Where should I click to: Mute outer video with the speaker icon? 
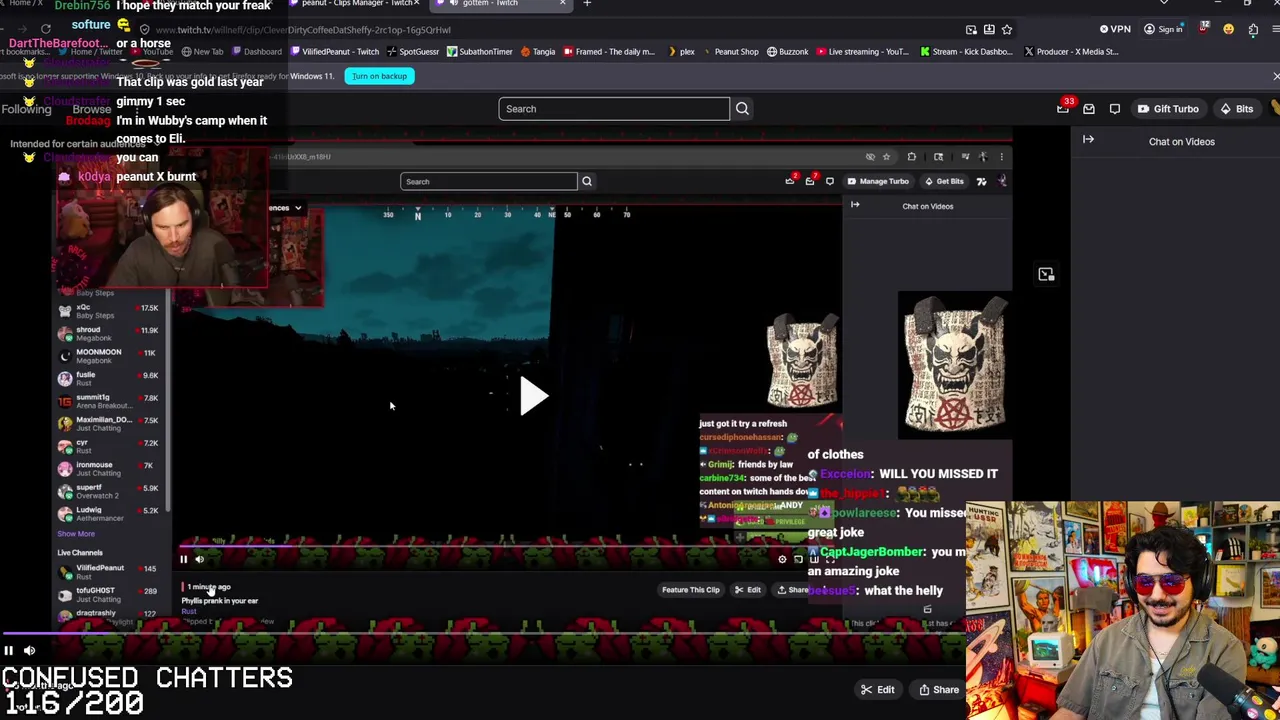pos(29,651)
